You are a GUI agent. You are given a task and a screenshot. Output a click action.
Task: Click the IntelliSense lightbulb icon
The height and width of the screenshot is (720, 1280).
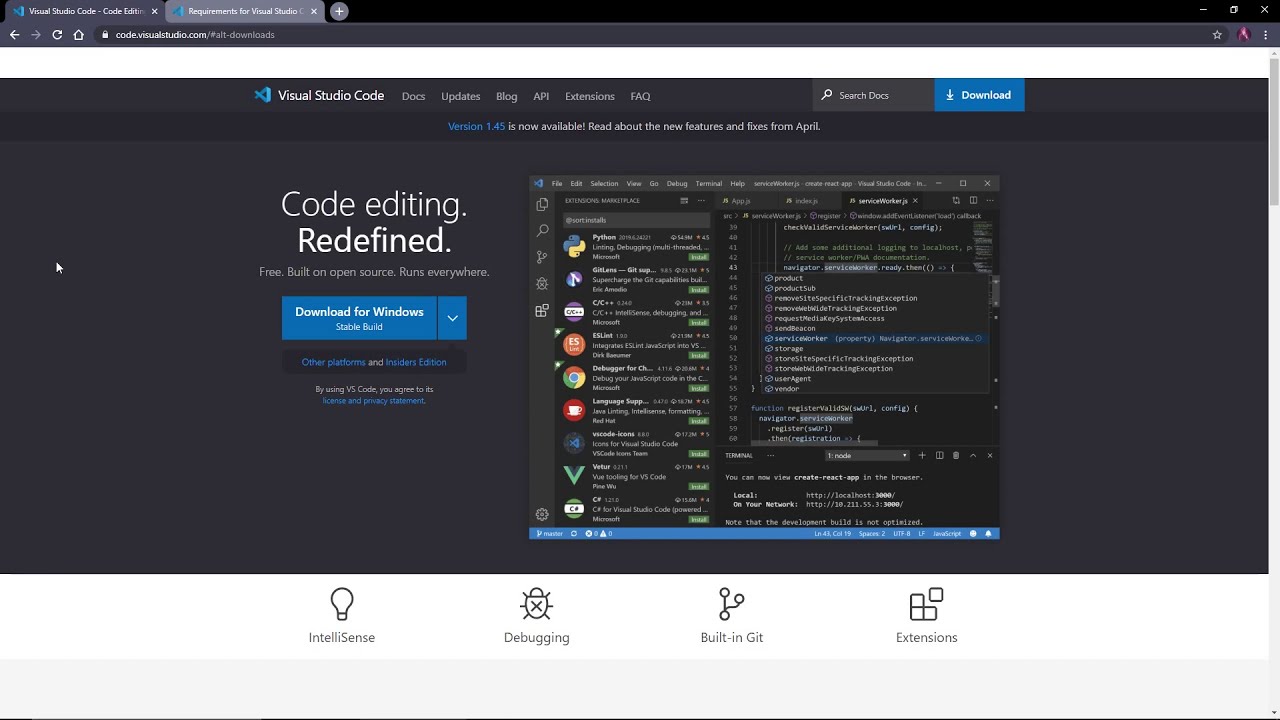tap(342, 604)
